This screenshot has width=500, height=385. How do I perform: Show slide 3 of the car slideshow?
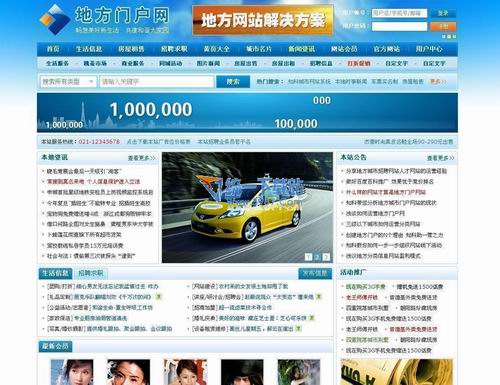pos(326,257)
